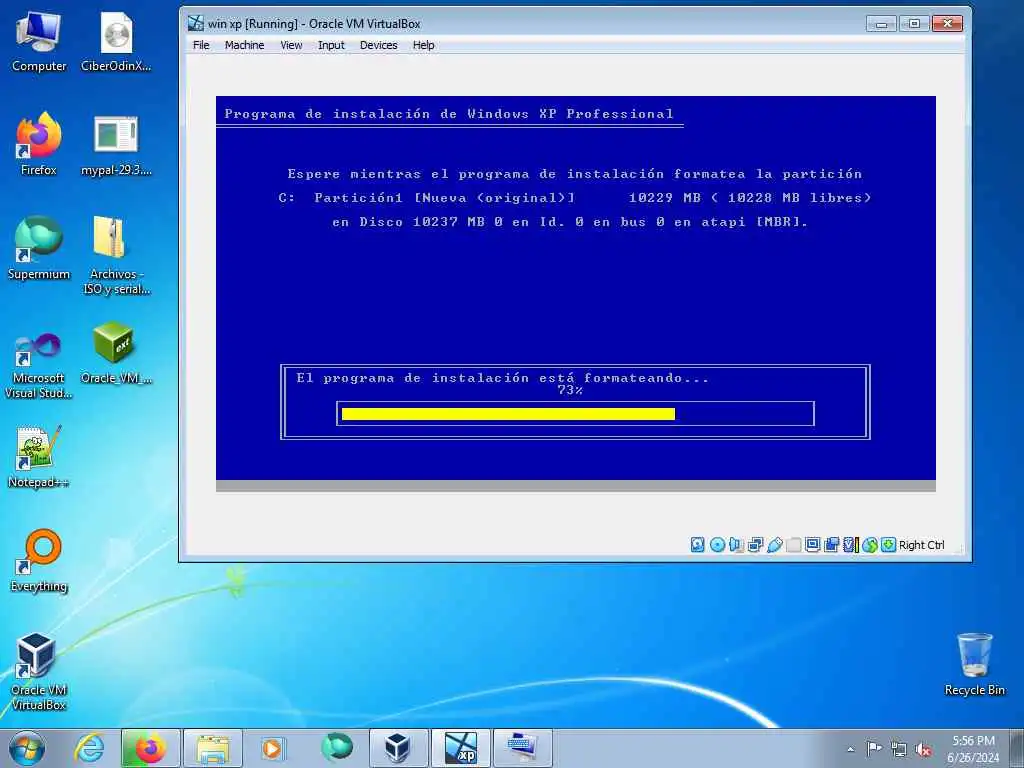The width and height of the screenshot is (1024, 768).
Task: Select the Microsoft Visual Studio shortcut
Action: [39, 366]
